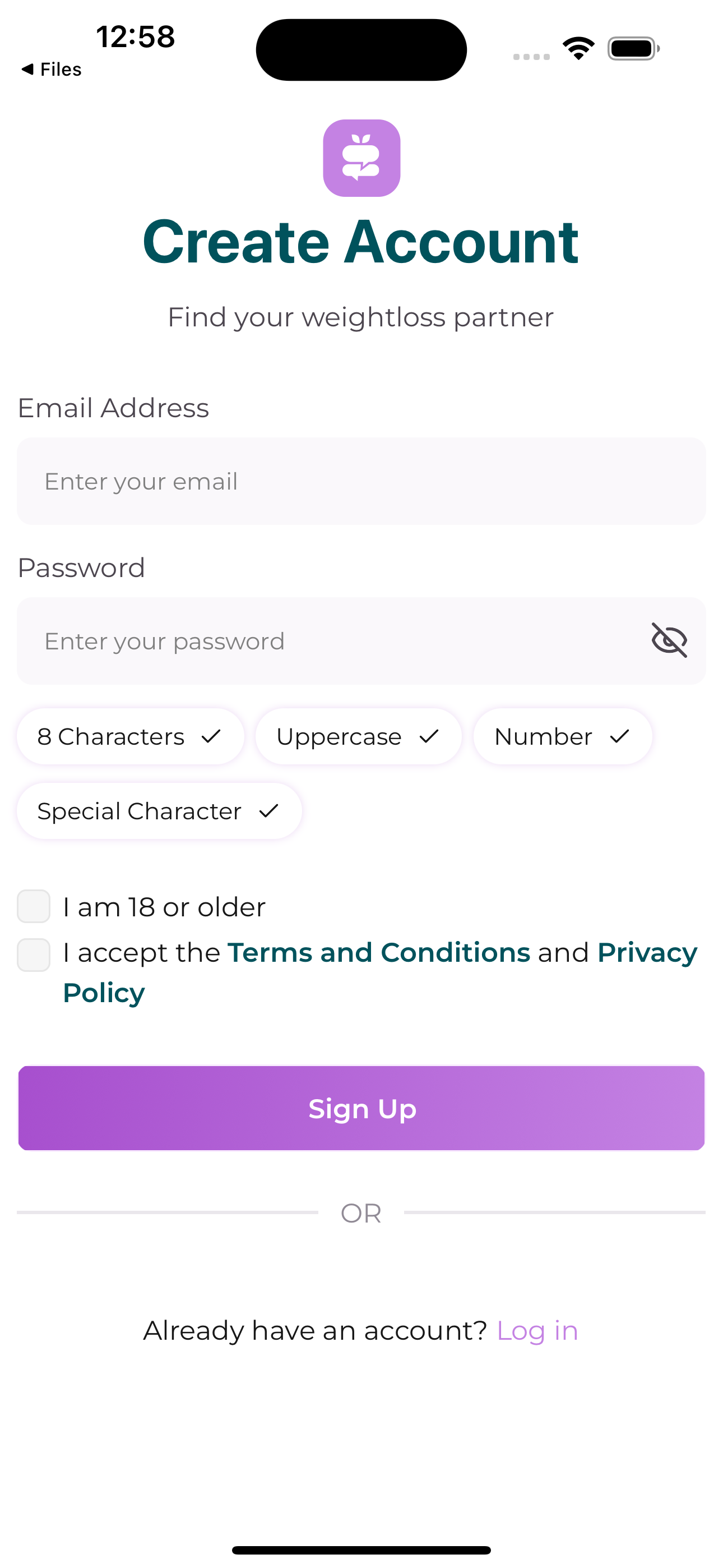Tap the purple app logo icon
723x1568 pixels.
361,158
